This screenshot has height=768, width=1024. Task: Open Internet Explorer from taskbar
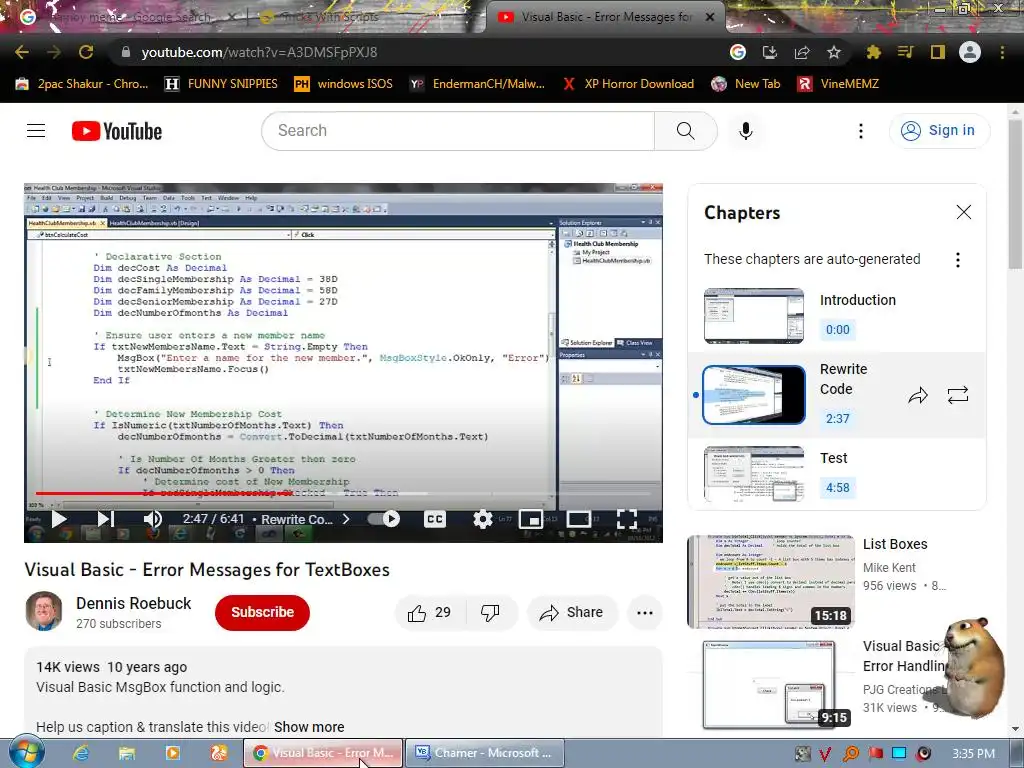81,753
